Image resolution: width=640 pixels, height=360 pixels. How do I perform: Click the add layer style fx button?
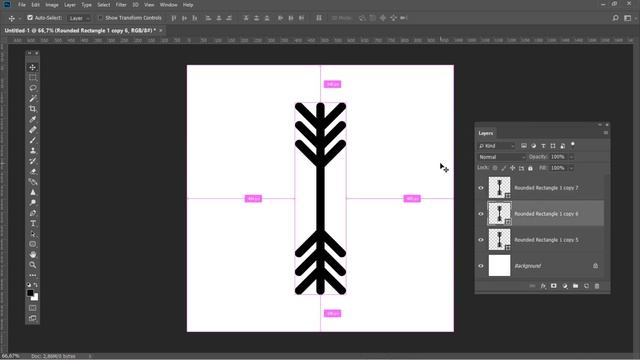coord(543,286)
